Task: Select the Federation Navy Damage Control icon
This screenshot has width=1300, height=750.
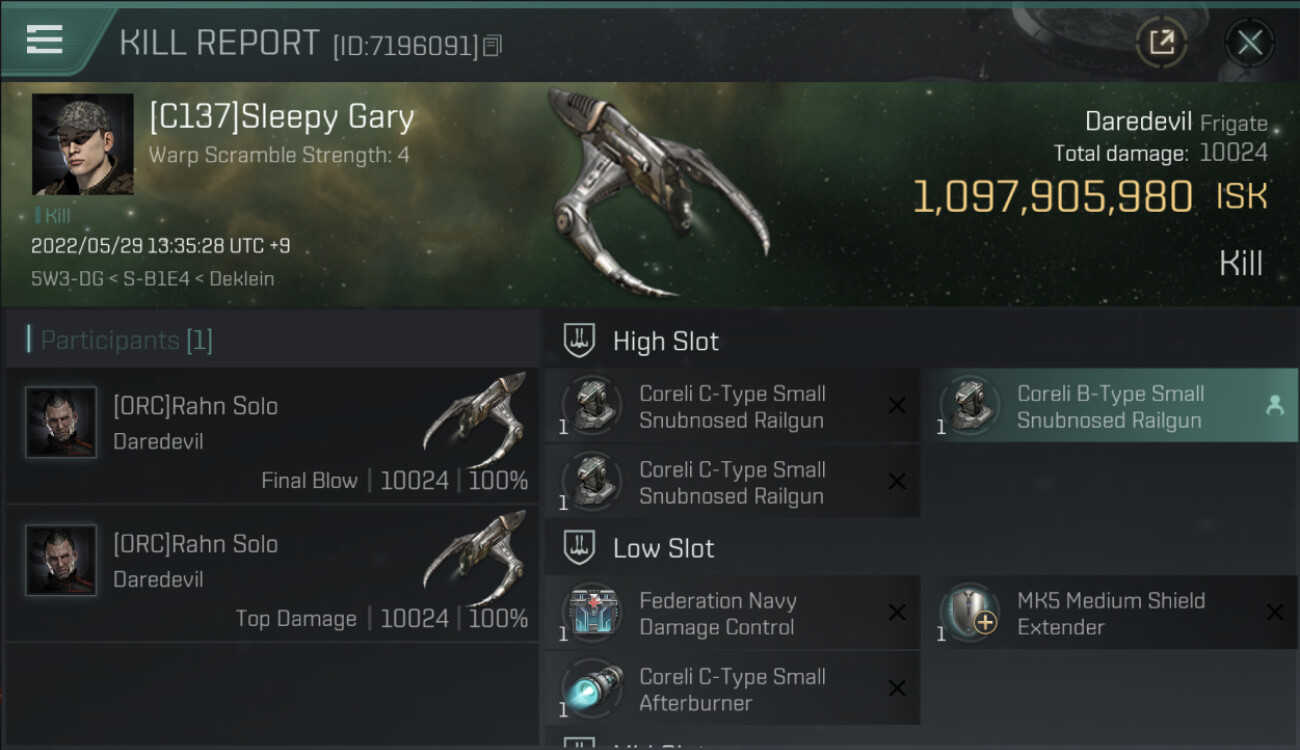Action: (x=593, y=613)
